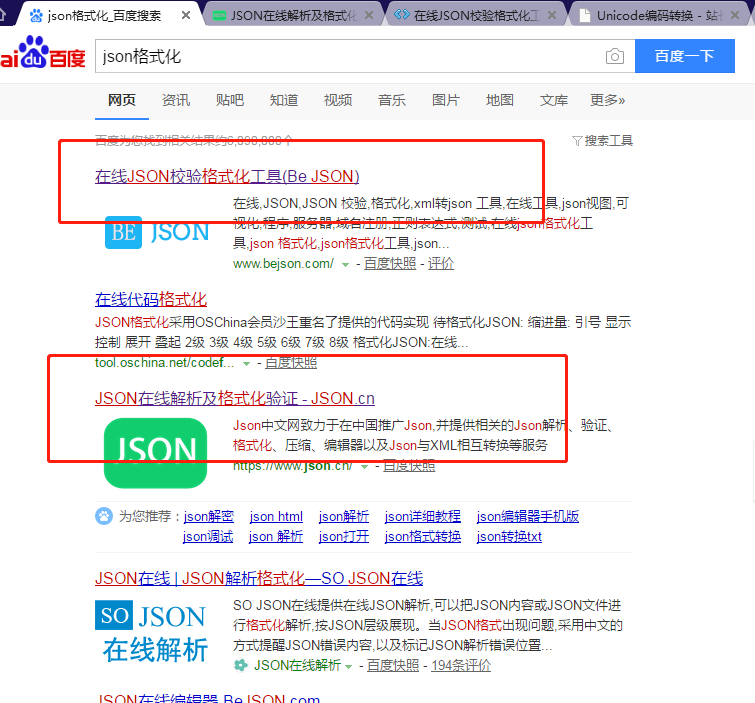Click the json html recommended search
The height and width of the screenshot is (703, 755).
[x=276, y=516]
